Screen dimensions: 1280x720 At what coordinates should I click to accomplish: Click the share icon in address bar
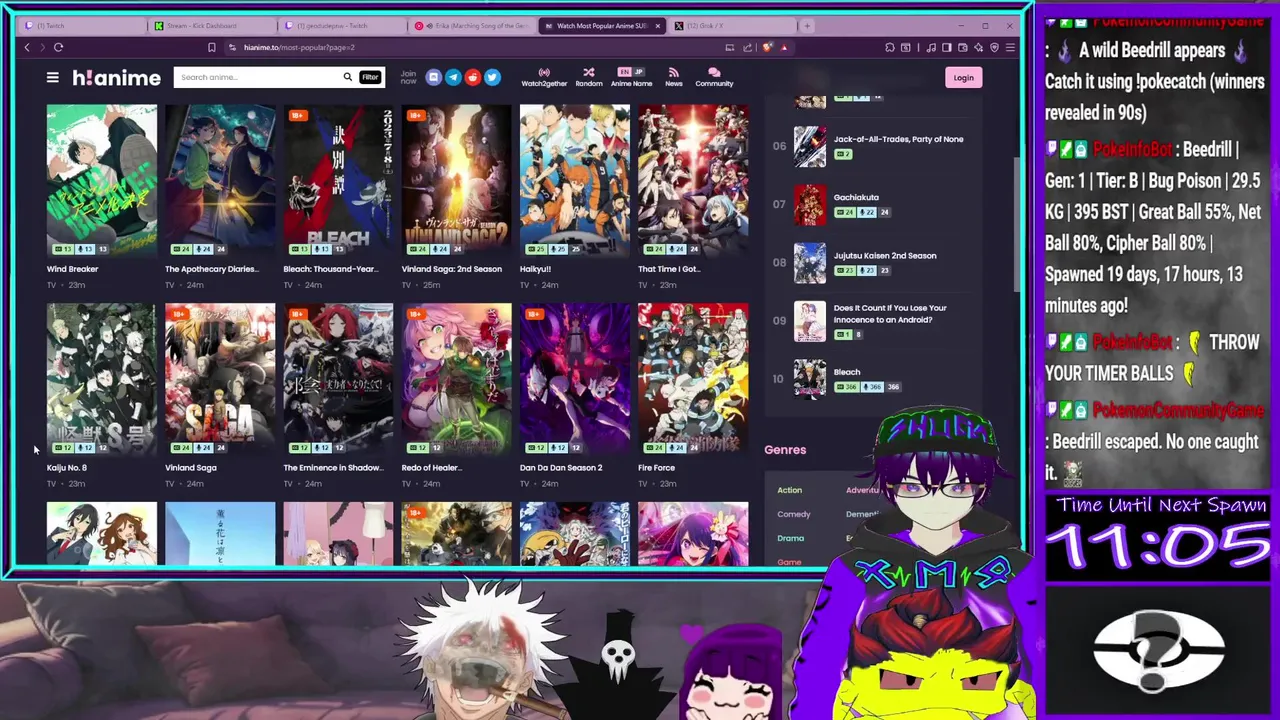746,47
